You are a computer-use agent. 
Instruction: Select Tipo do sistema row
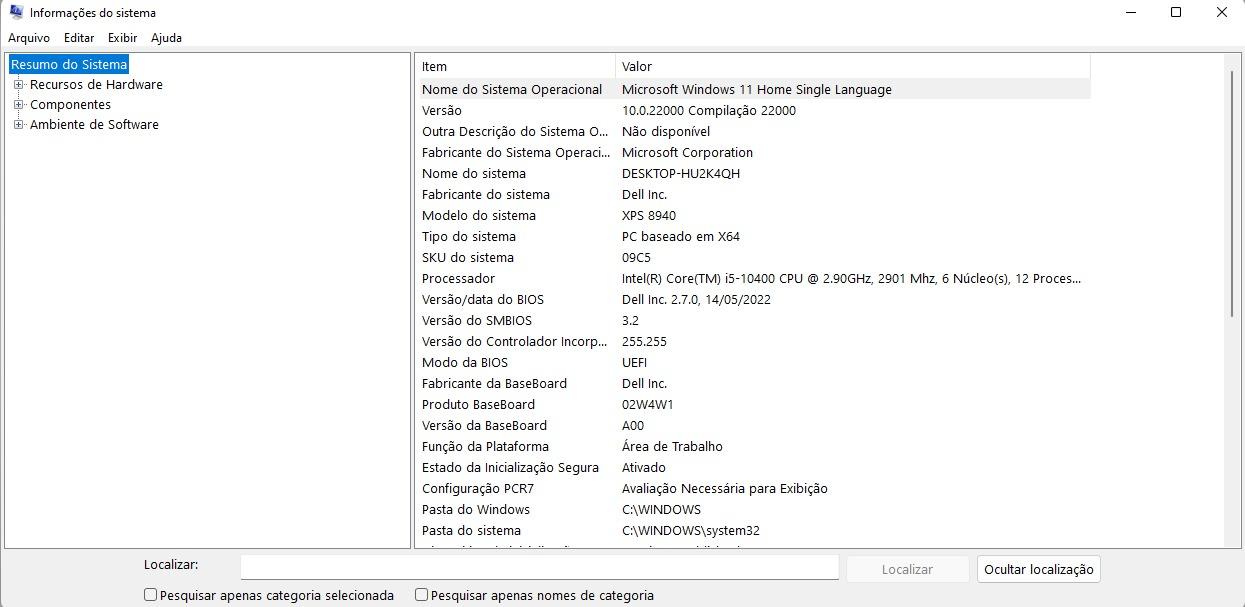coord(753,237)
